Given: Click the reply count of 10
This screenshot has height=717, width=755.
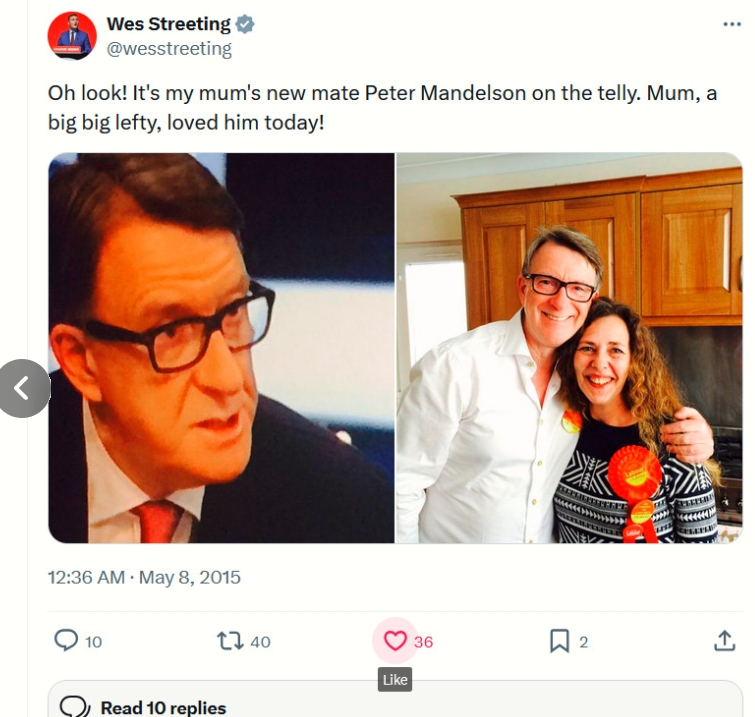Looking at the screenshot, I should tap(93, 642).
